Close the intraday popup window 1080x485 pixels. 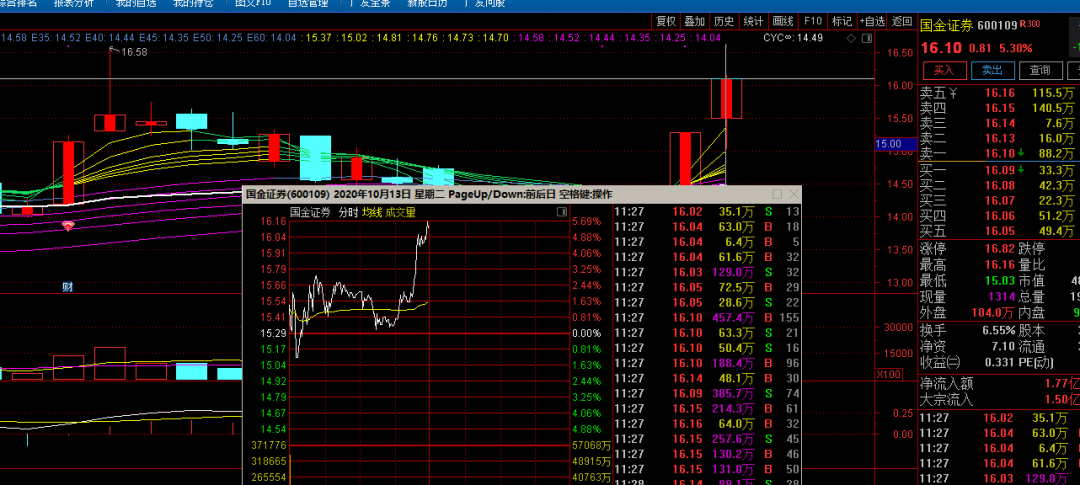pyautogui.click(x=793, y=194)
